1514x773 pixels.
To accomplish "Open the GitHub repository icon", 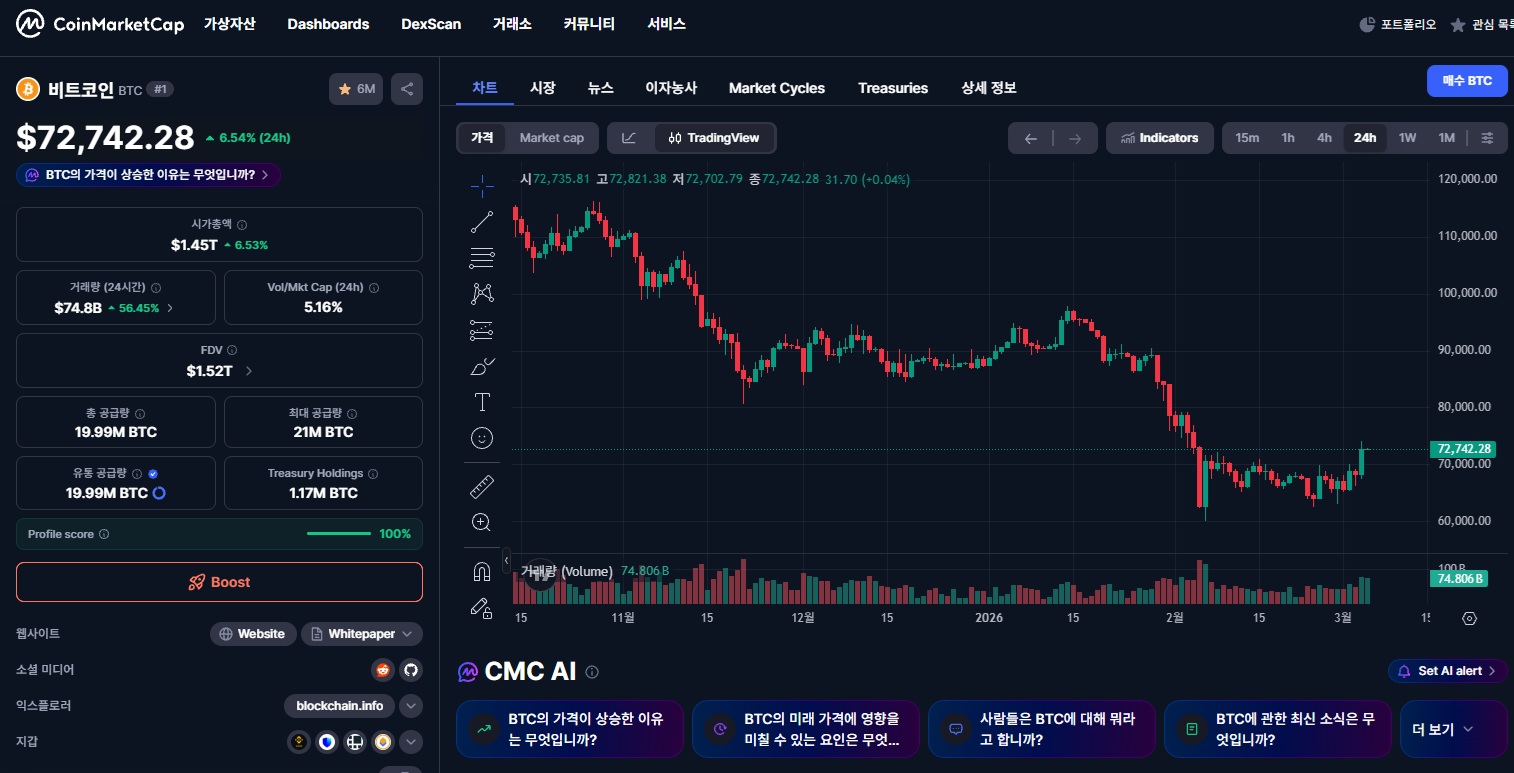I will pos(411,670).
